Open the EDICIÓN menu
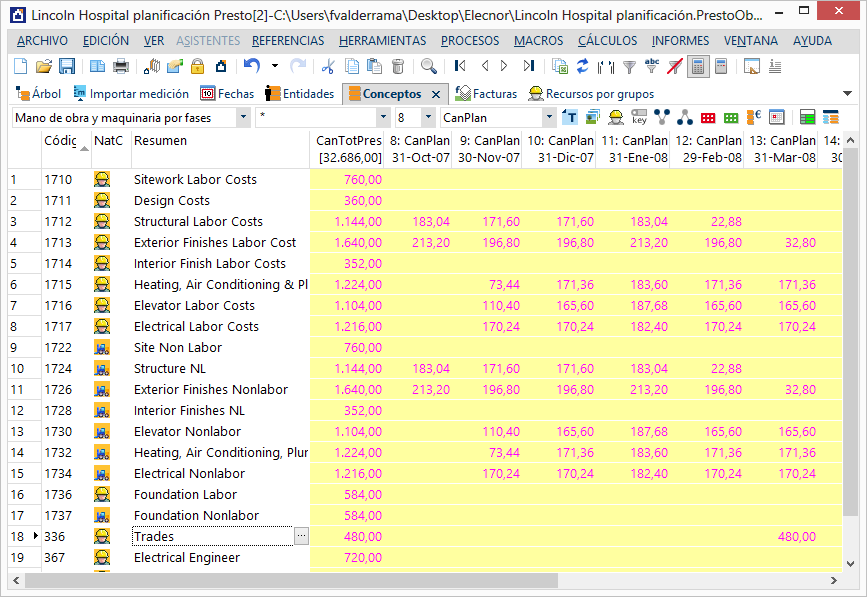 [x=106, y=41]
